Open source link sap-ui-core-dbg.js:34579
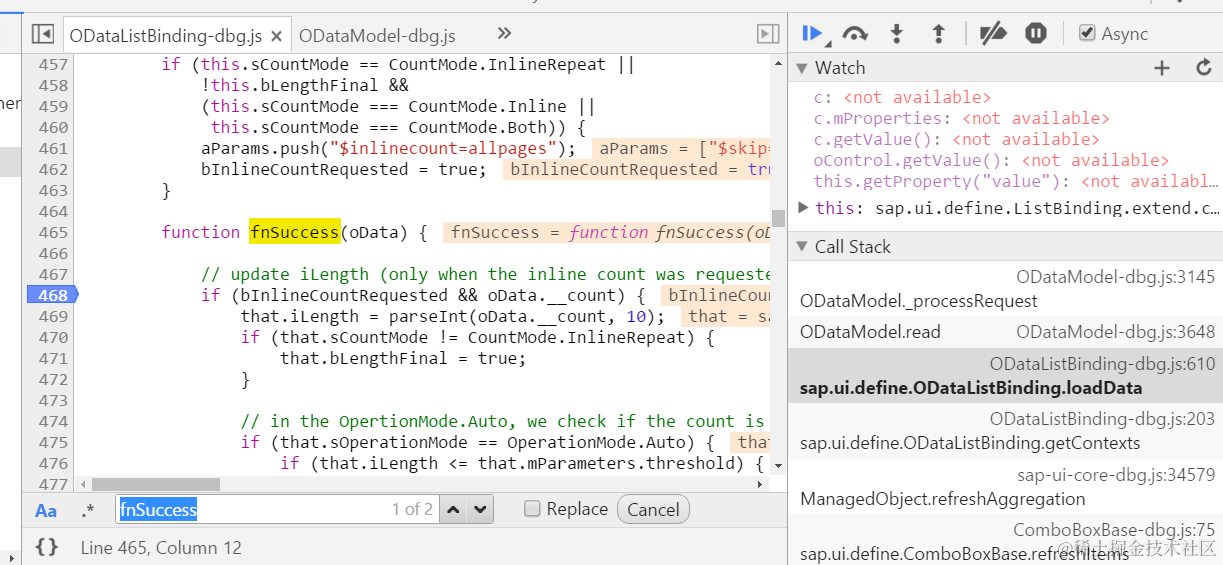 click(x=1116, y=475)
